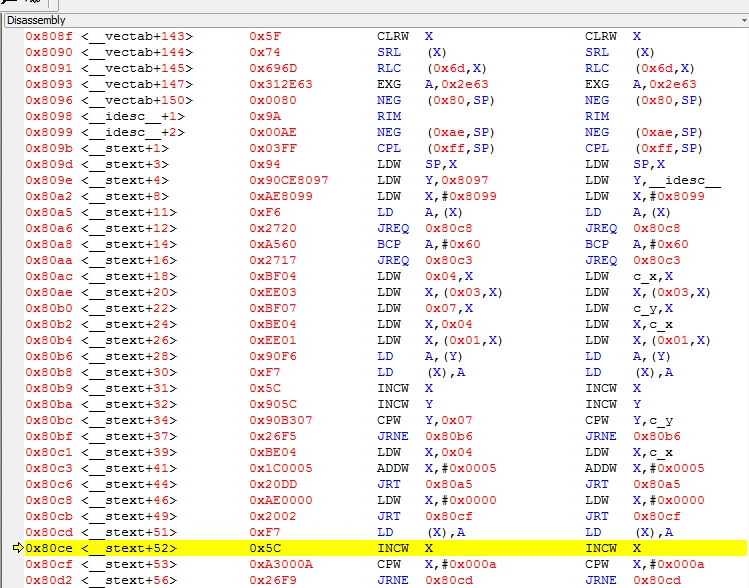Select the <__stext+30> symbol label
The image size is (749, 588).
129,372
